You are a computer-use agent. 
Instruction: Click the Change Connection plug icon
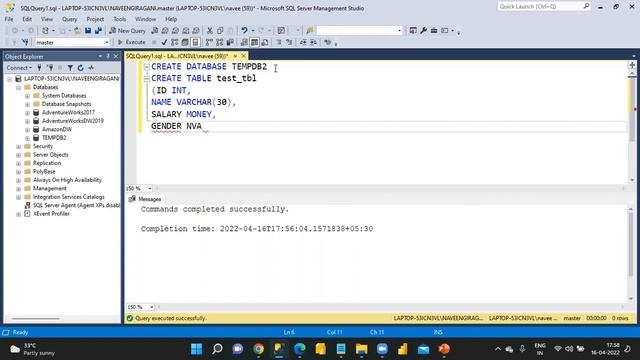[25, 42]
